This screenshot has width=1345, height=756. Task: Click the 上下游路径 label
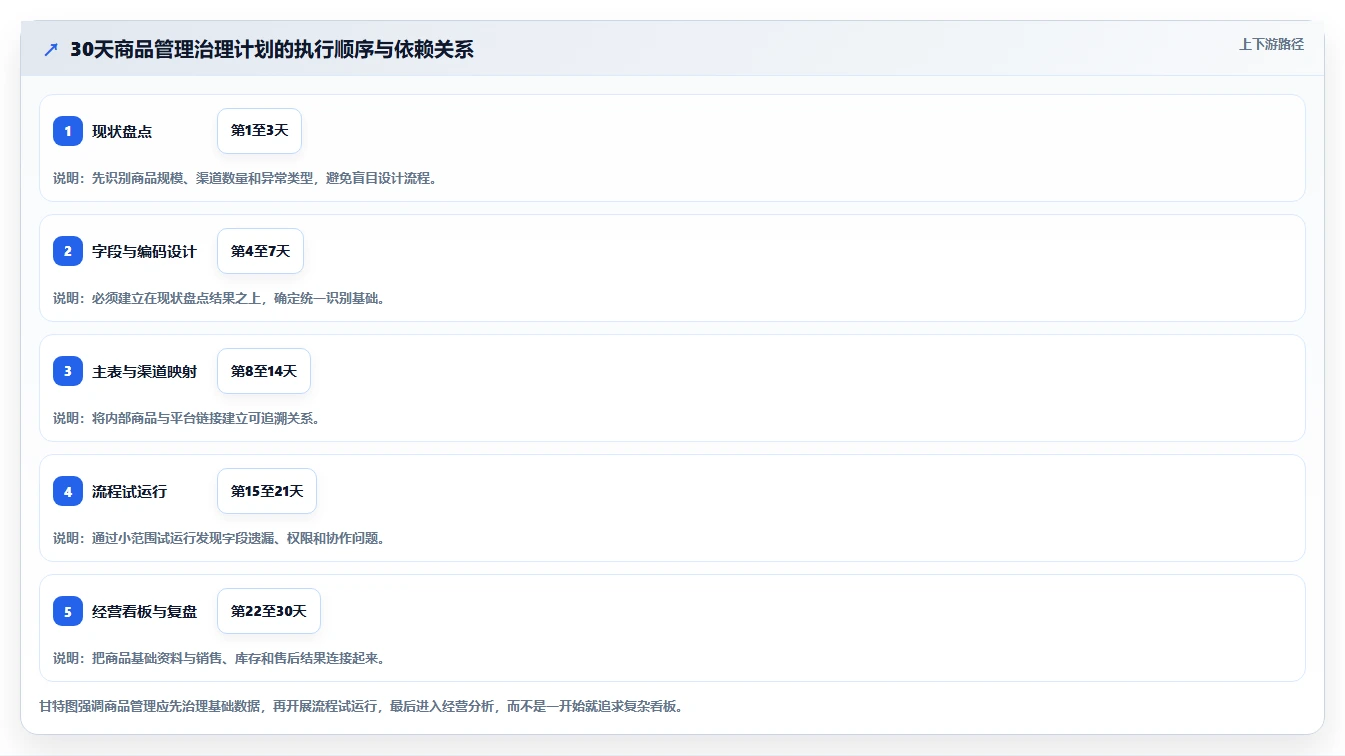[1271, 44]
